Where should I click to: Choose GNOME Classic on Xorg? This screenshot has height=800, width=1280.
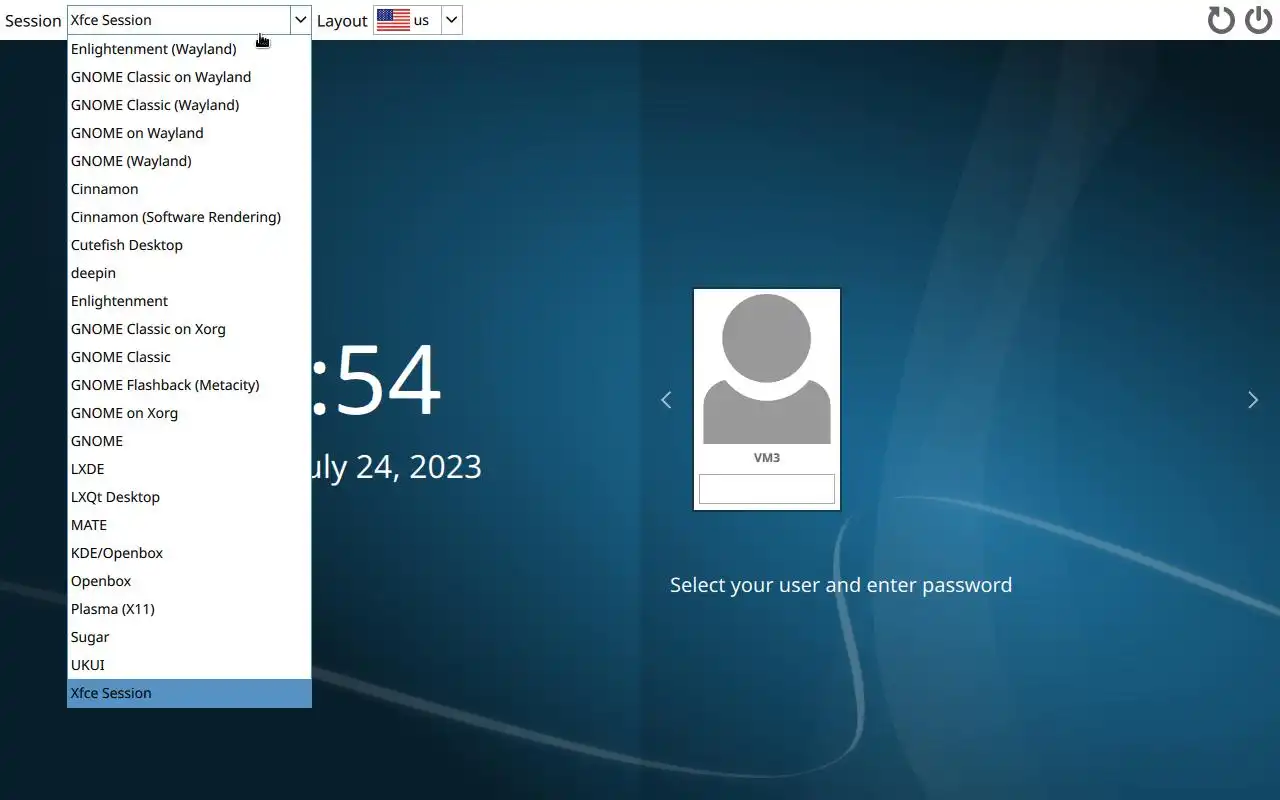click(x=189, y=329)
